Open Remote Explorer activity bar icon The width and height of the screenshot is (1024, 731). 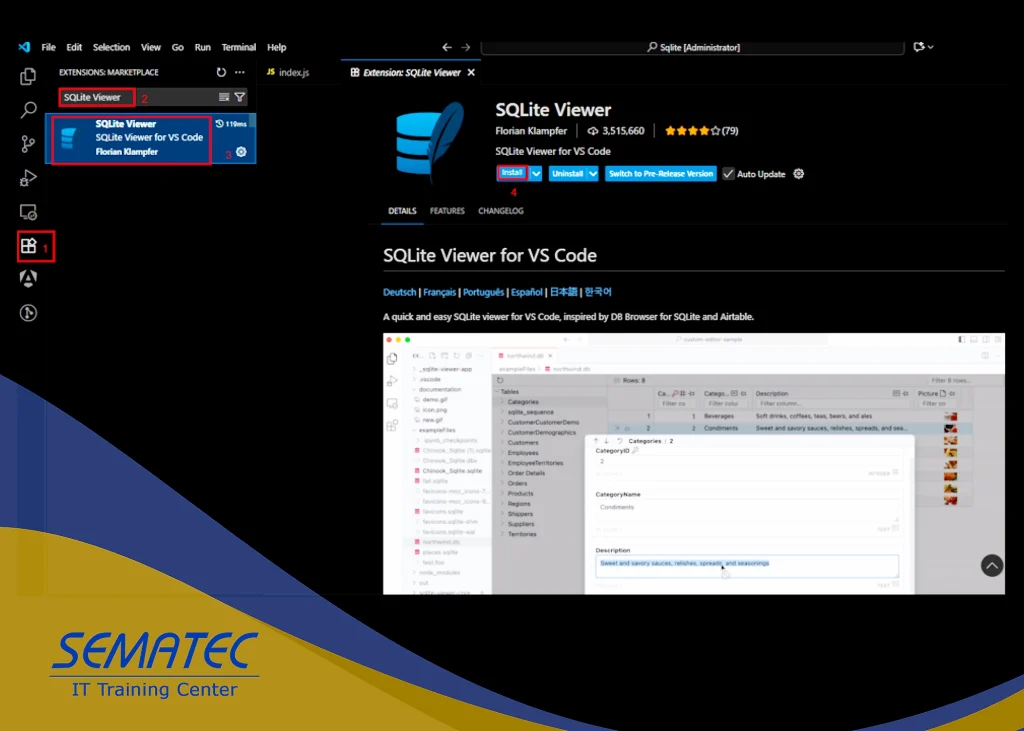[28, 212]
